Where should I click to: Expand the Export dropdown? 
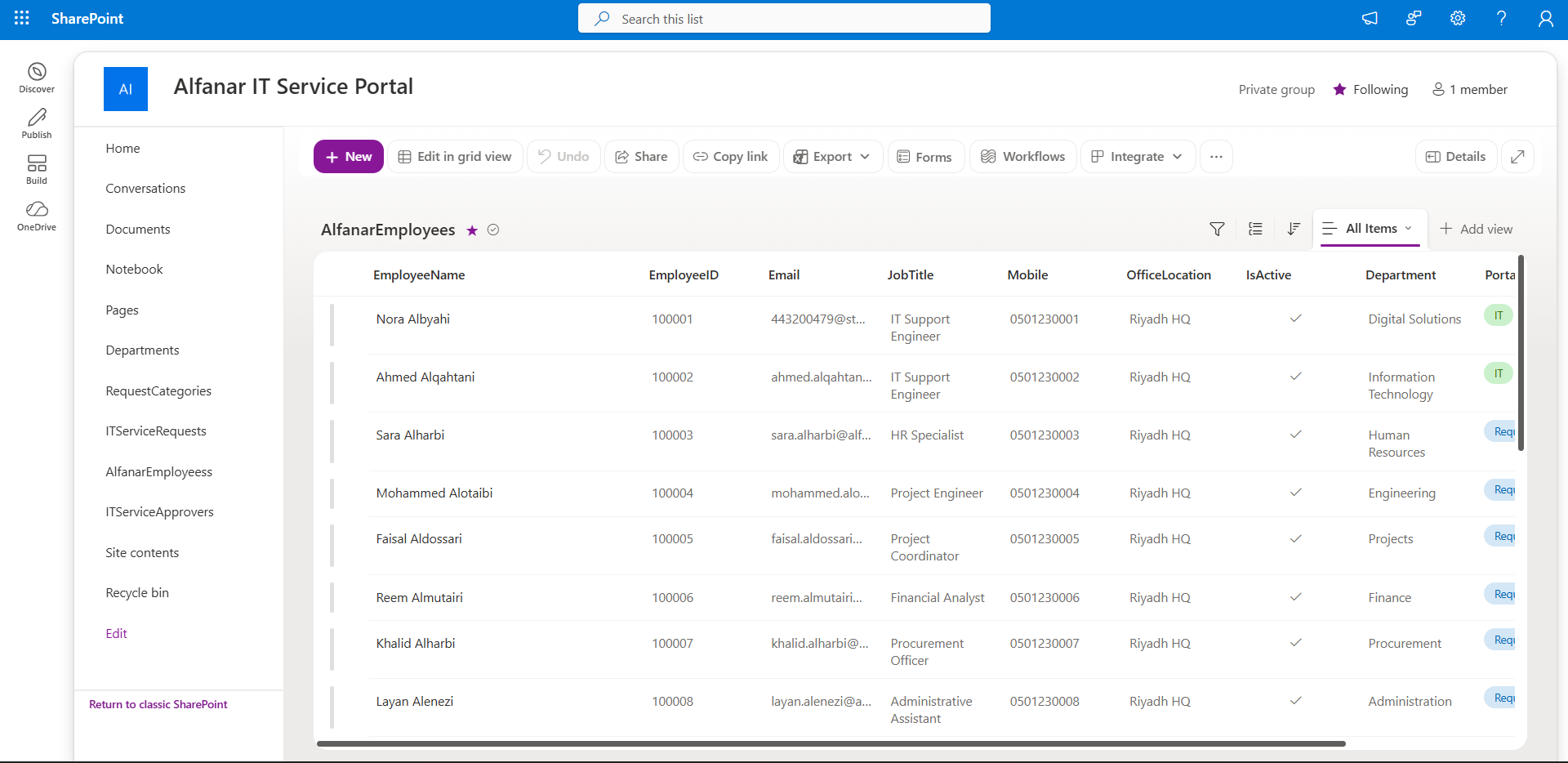click(832, 156)
